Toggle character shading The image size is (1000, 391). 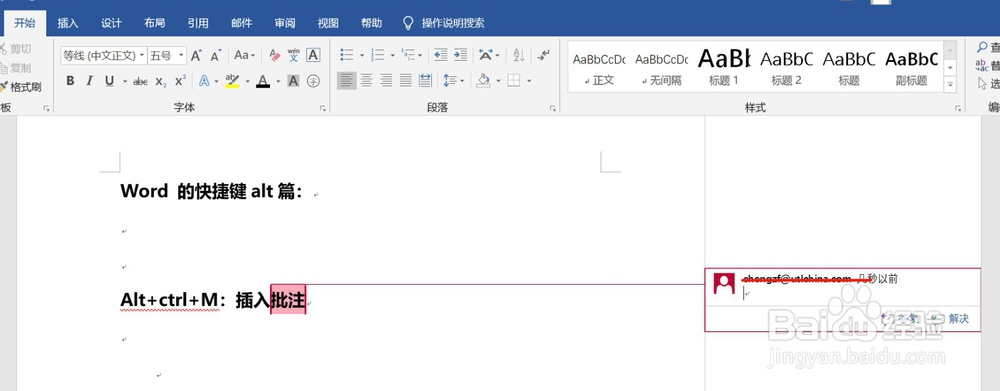293,81
